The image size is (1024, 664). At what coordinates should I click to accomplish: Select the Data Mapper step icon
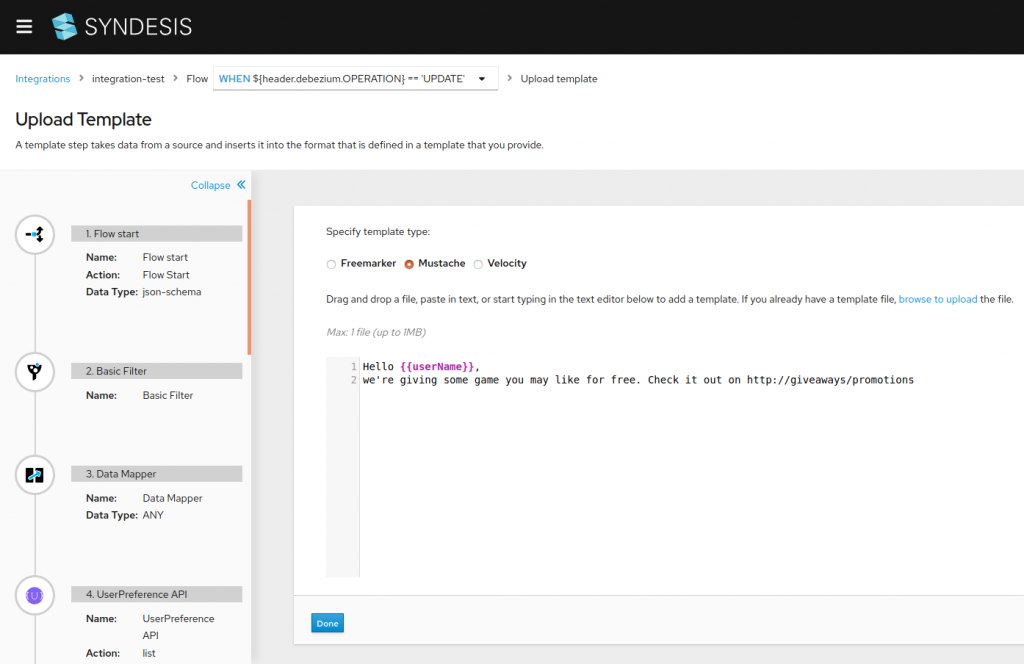point(35,475)
